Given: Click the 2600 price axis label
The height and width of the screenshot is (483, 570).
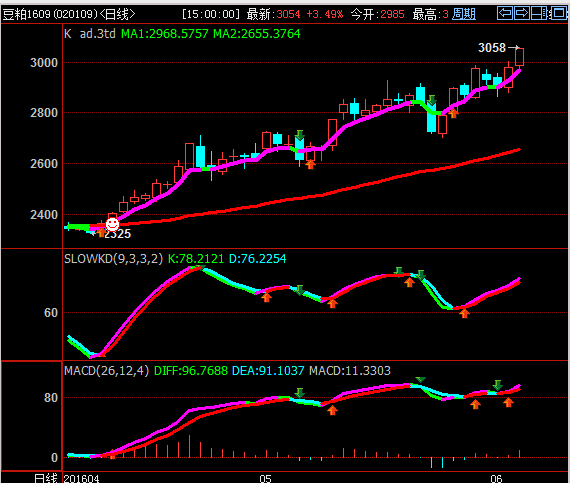Looking at the screenshot, I should tap(44, 164).
